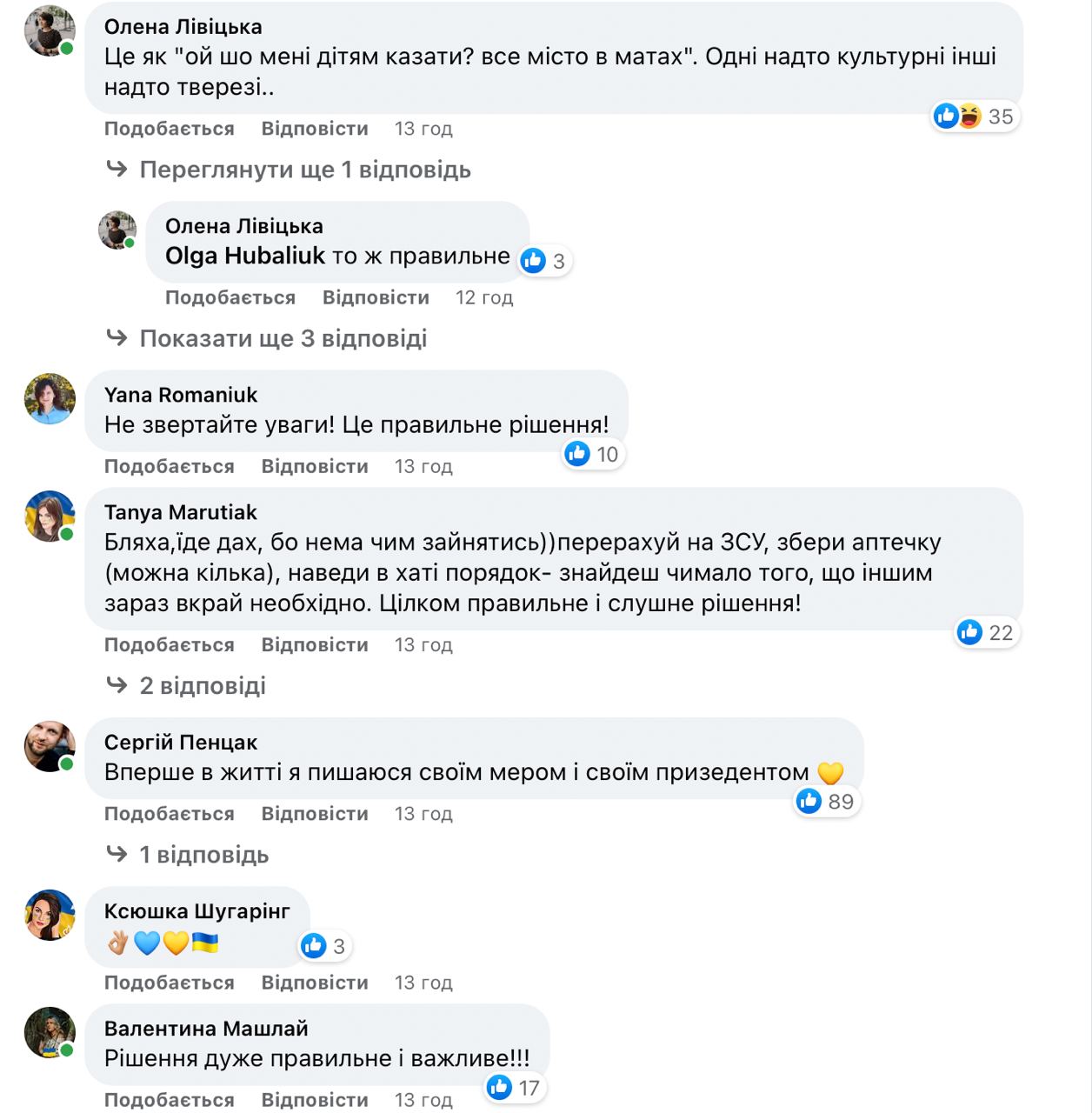Viewport: 1092px width, 1113px height.
Task: Click the '12 год' timestamp on reply
Action: coord(484,297)
